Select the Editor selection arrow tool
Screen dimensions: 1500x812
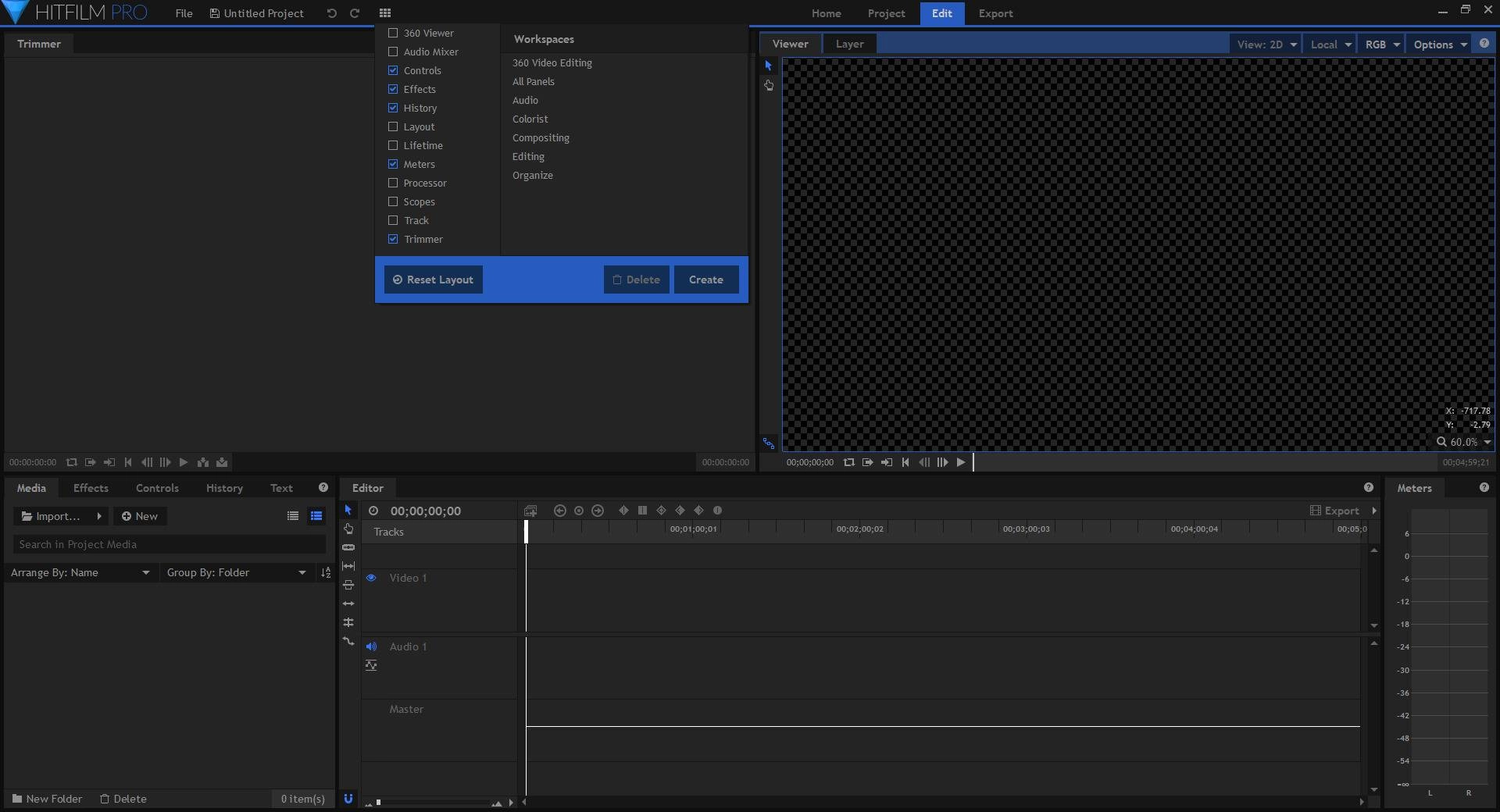click(348, 510)
